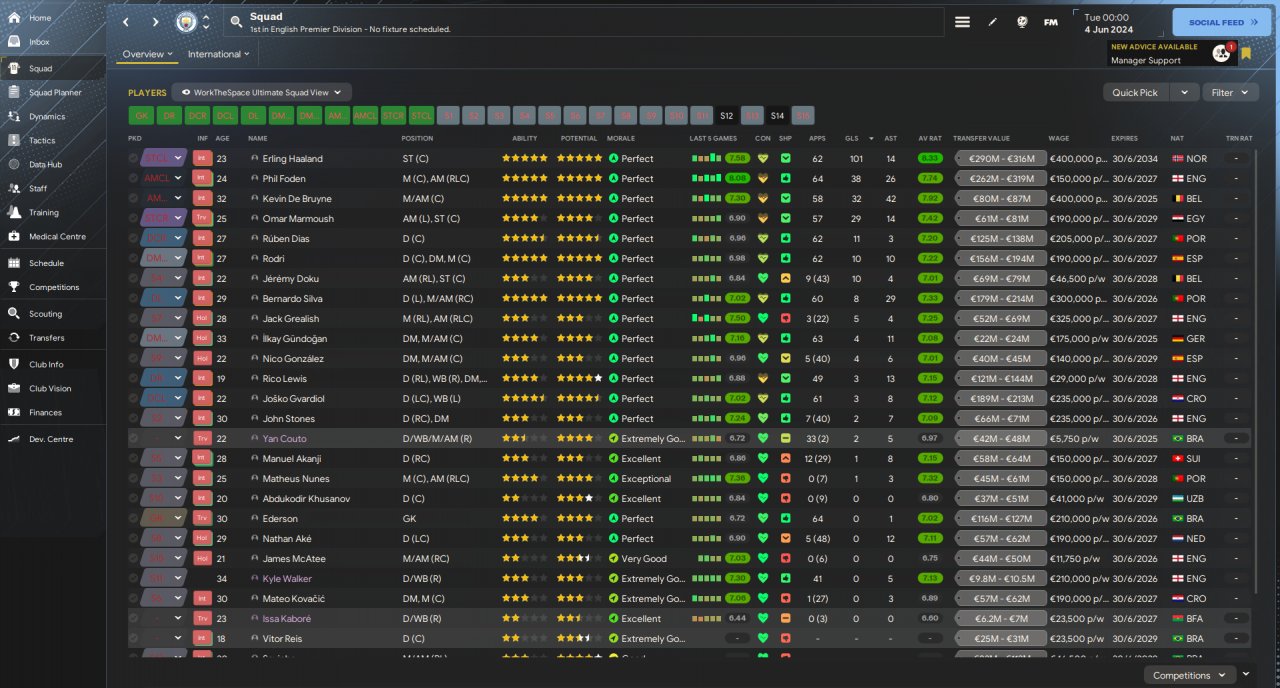Open Kyle Walker's picked position dropdown

(x=164, y=578)
